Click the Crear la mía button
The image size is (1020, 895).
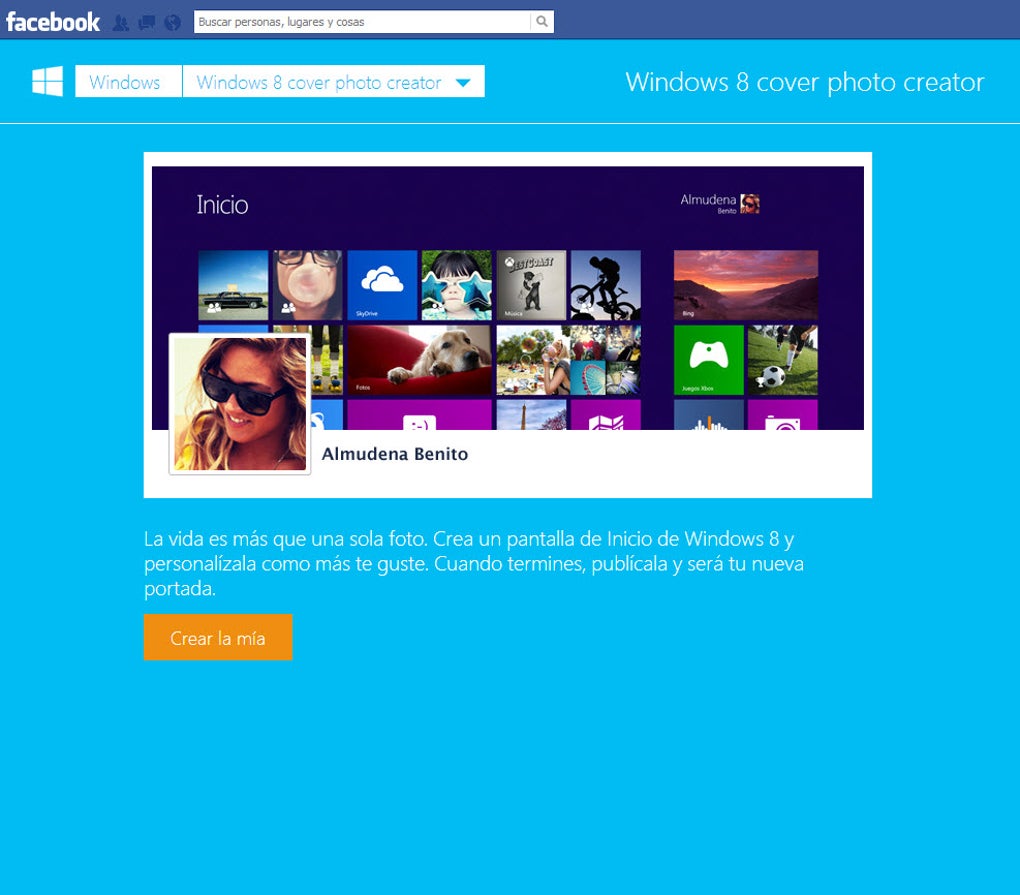click(218, 637)
